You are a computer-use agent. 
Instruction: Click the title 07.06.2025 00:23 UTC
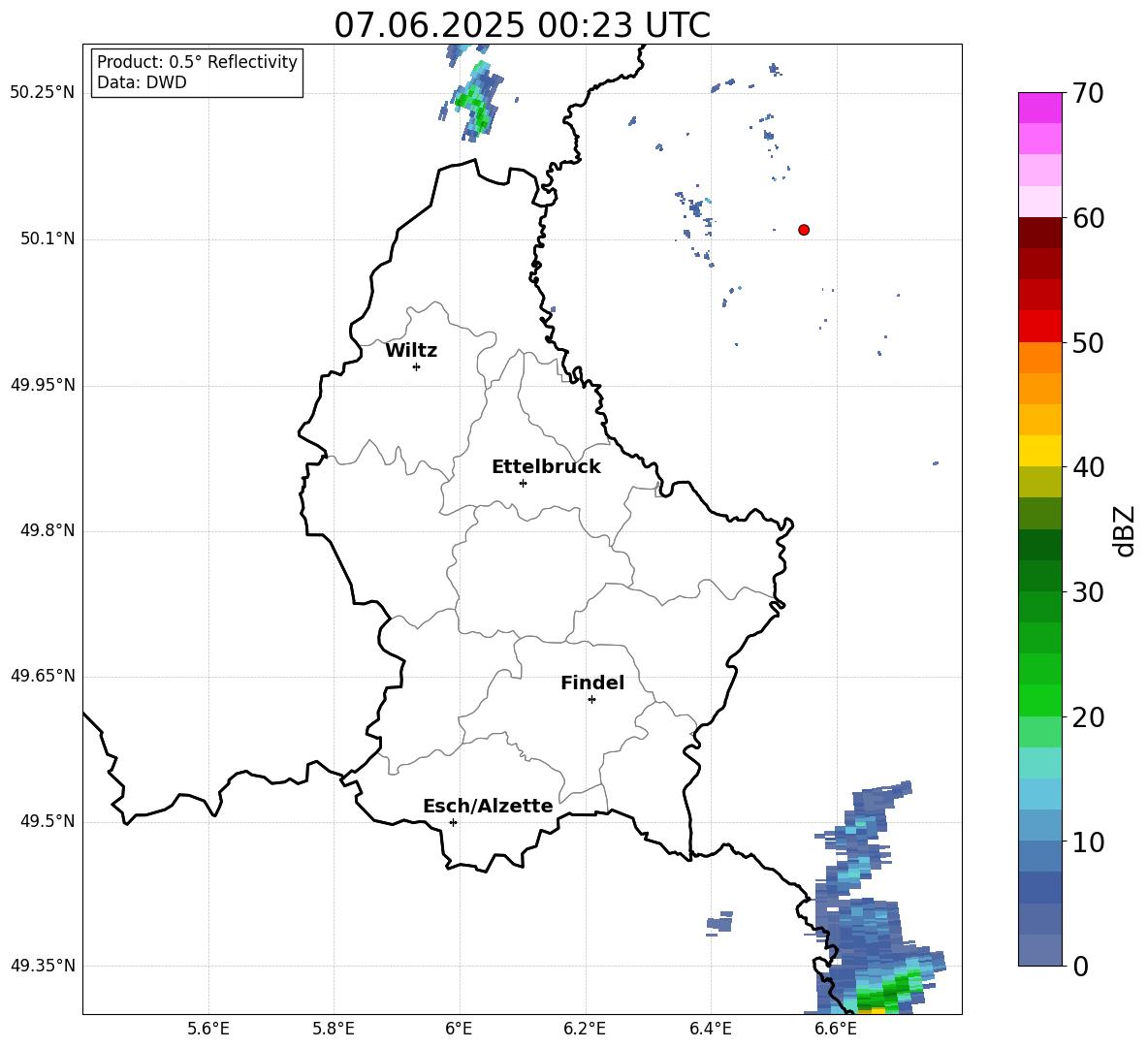pyautogui.click(x=522, y=25)
